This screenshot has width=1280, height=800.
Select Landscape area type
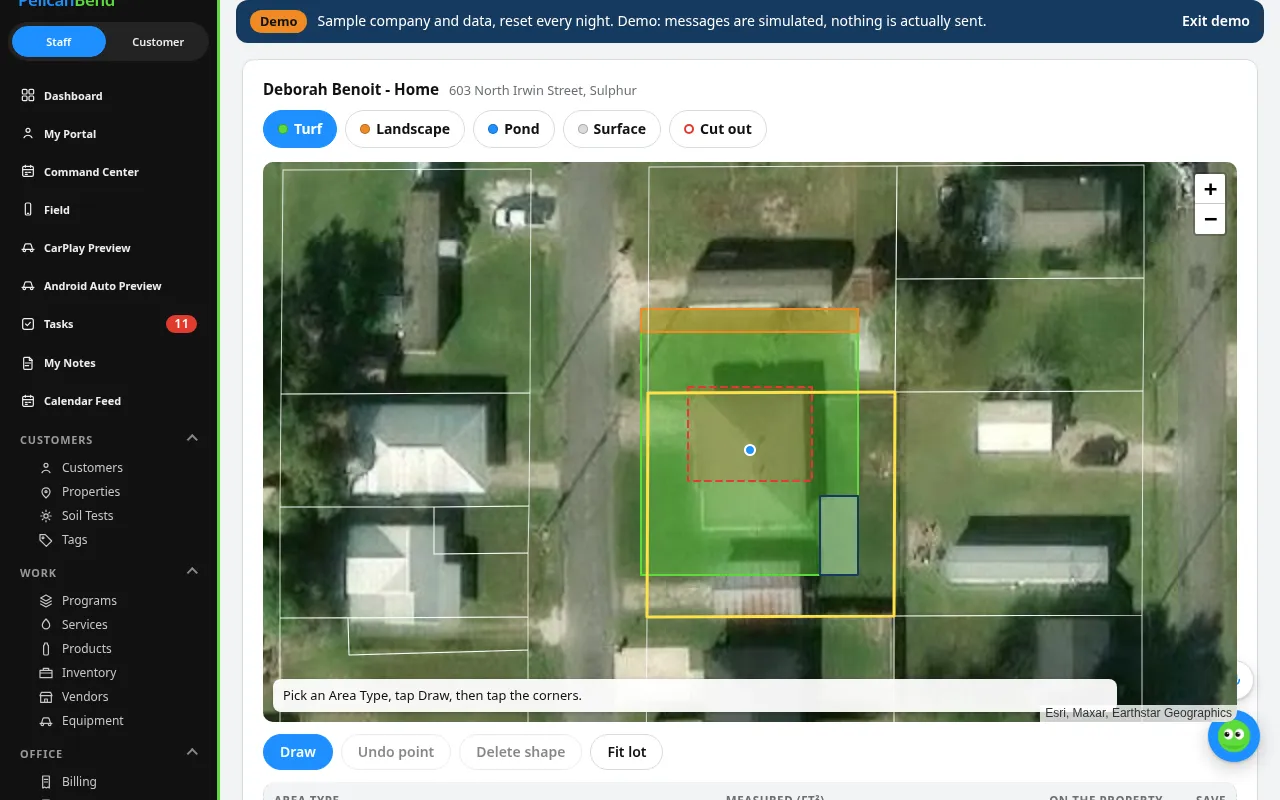[x=405, y=129]
